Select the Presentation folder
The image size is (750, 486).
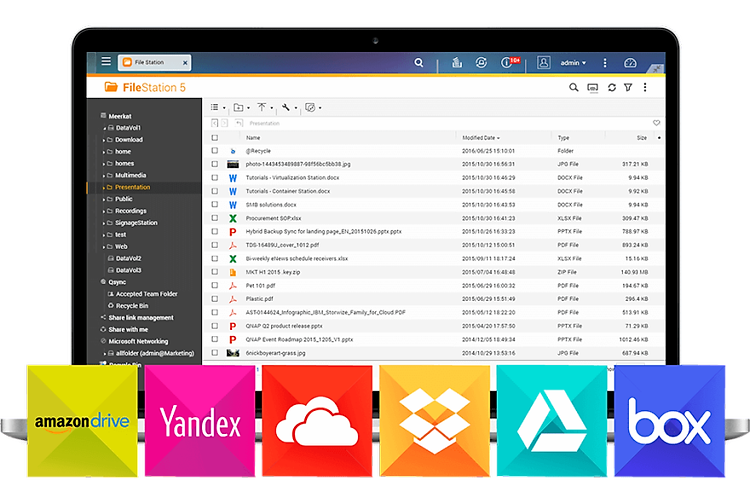(132, 187)
